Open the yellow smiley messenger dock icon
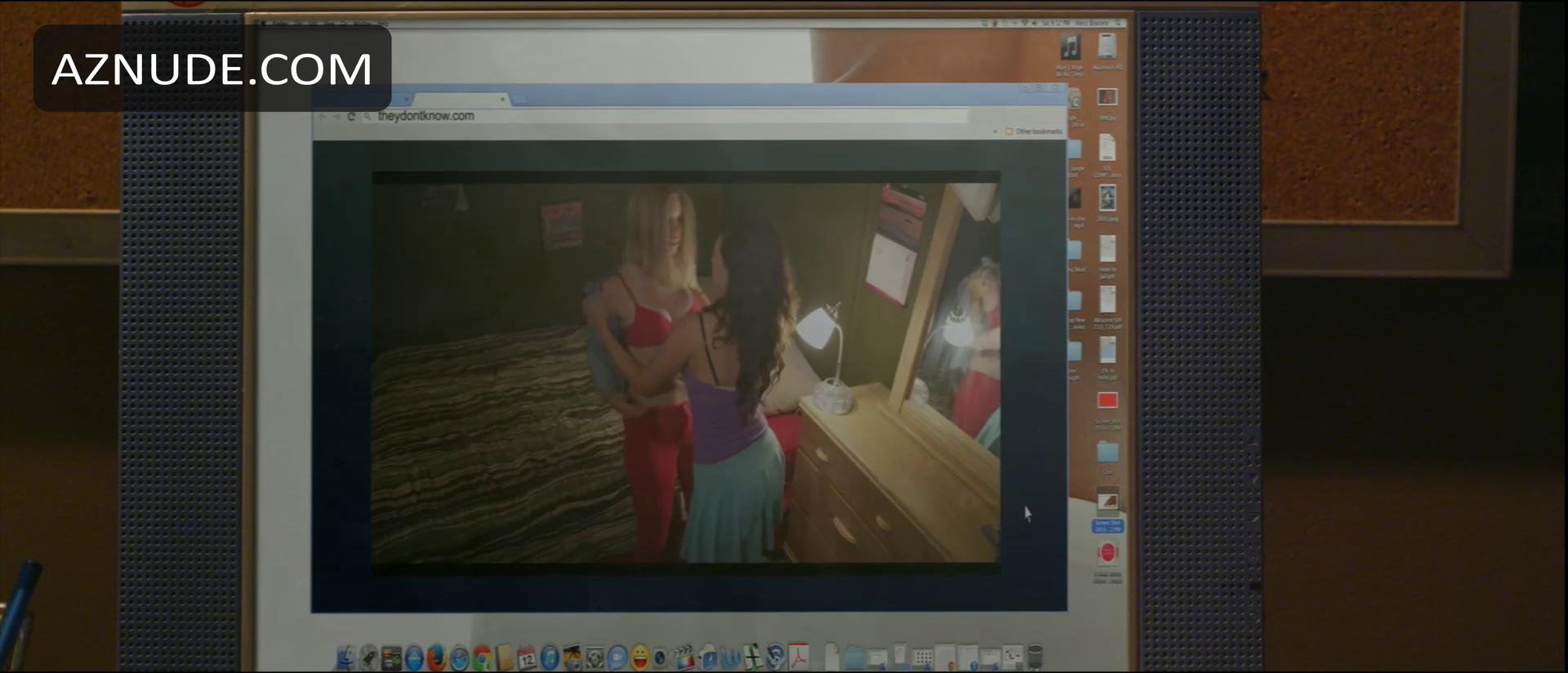 pyautogui.click(x=640, y=658)
